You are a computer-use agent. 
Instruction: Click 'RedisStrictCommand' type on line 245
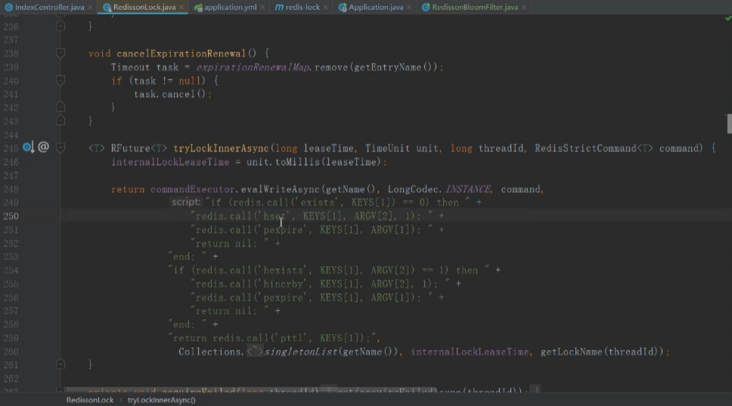585,148
